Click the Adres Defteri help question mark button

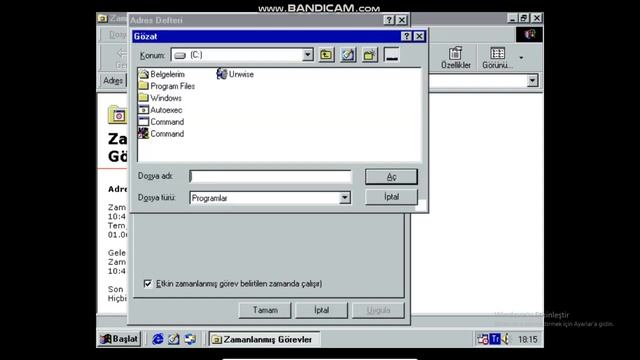389,20
